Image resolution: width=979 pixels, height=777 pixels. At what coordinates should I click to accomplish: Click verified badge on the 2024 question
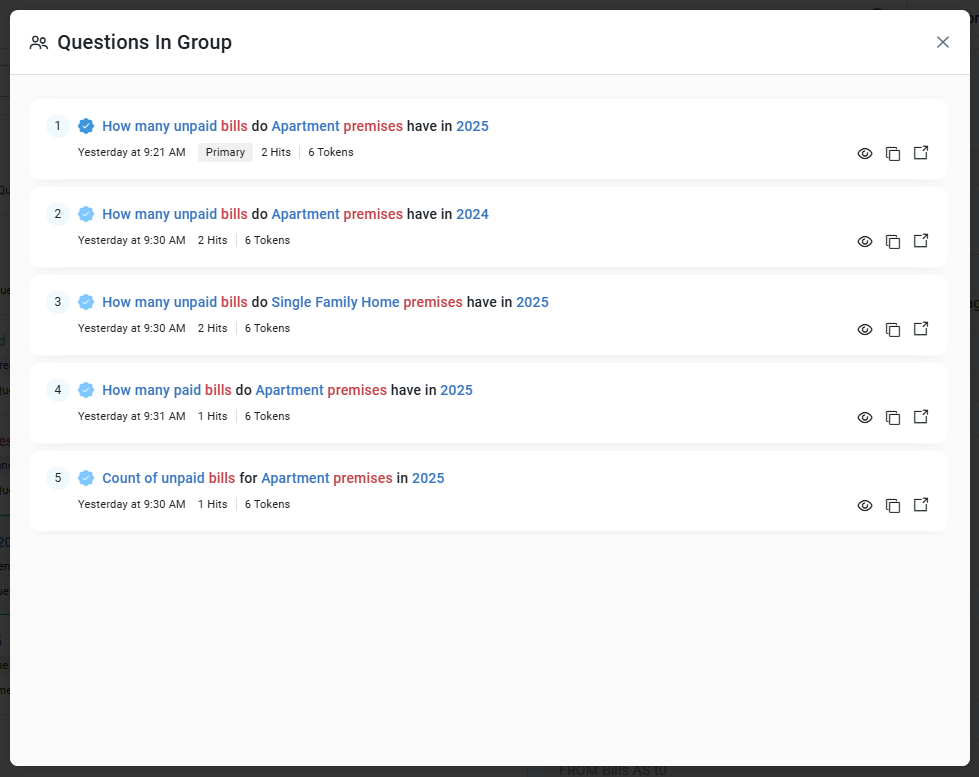[x=86, y=214]
